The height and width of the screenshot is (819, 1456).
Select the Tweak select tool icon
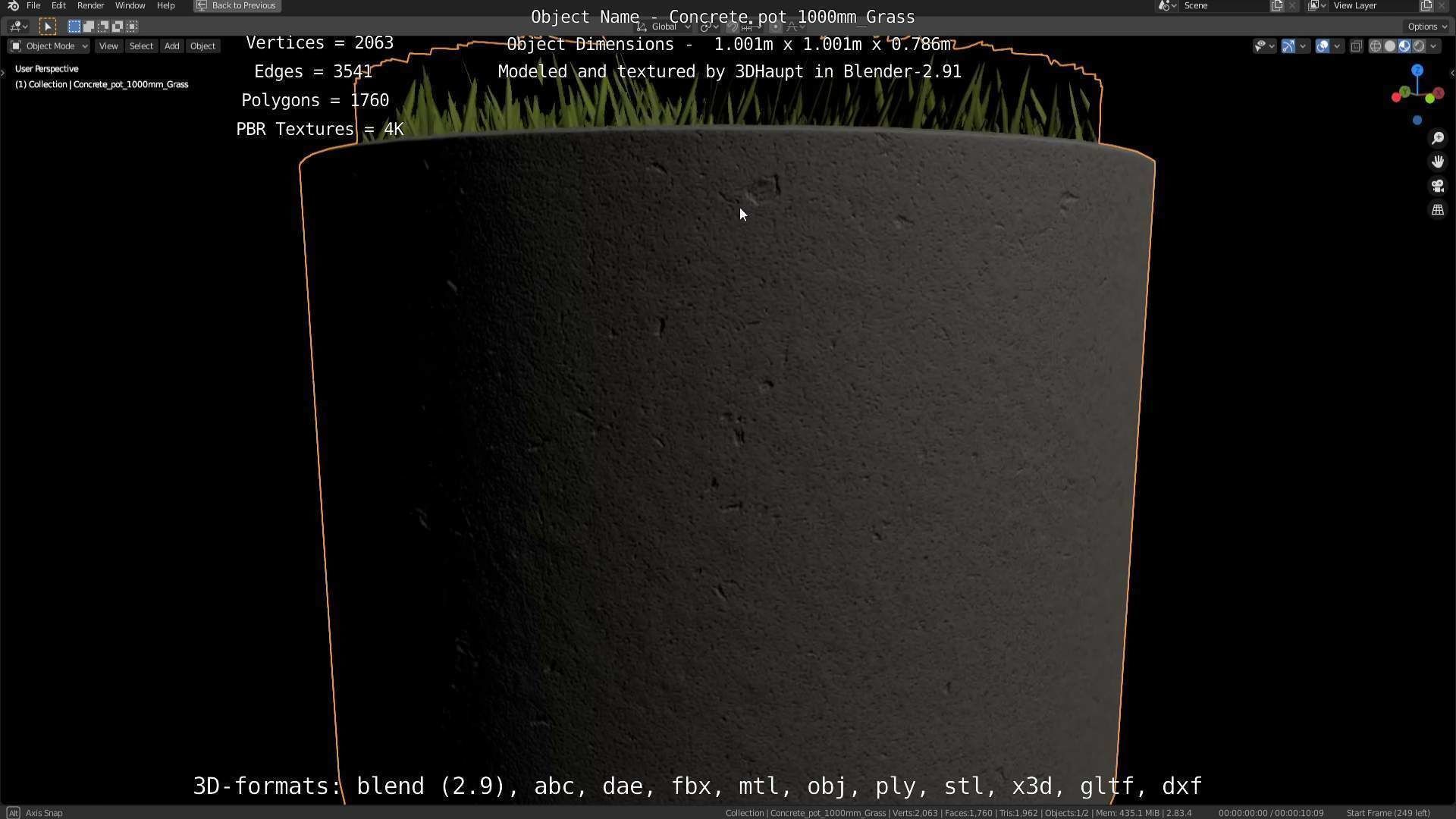tap(47, 27)
